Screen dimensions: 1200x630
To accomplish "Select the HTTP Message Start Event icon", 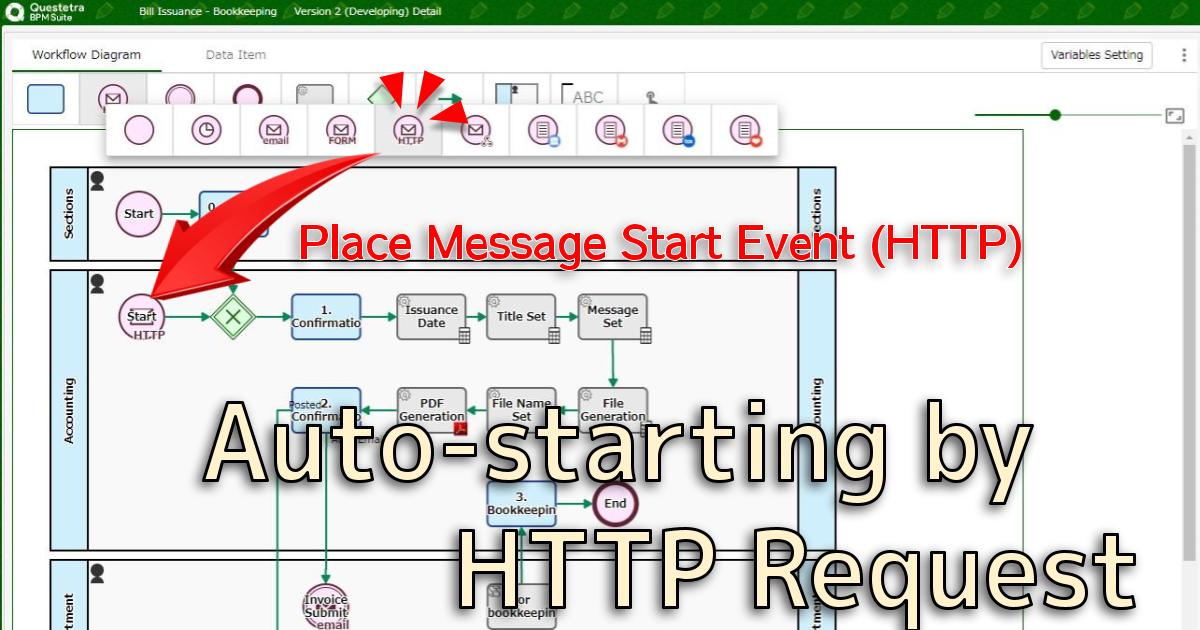I will [x=407, y=130].
